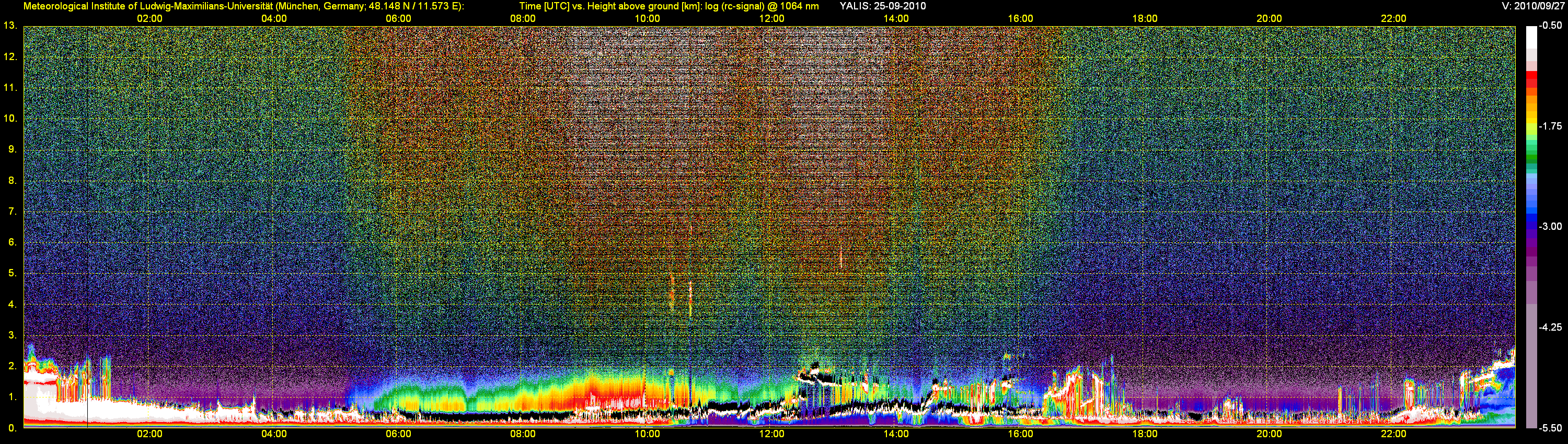Click the 16:00 label on the top time axis
Viewport: 1568px width, 444px height.
click(x=1020, y=18)
